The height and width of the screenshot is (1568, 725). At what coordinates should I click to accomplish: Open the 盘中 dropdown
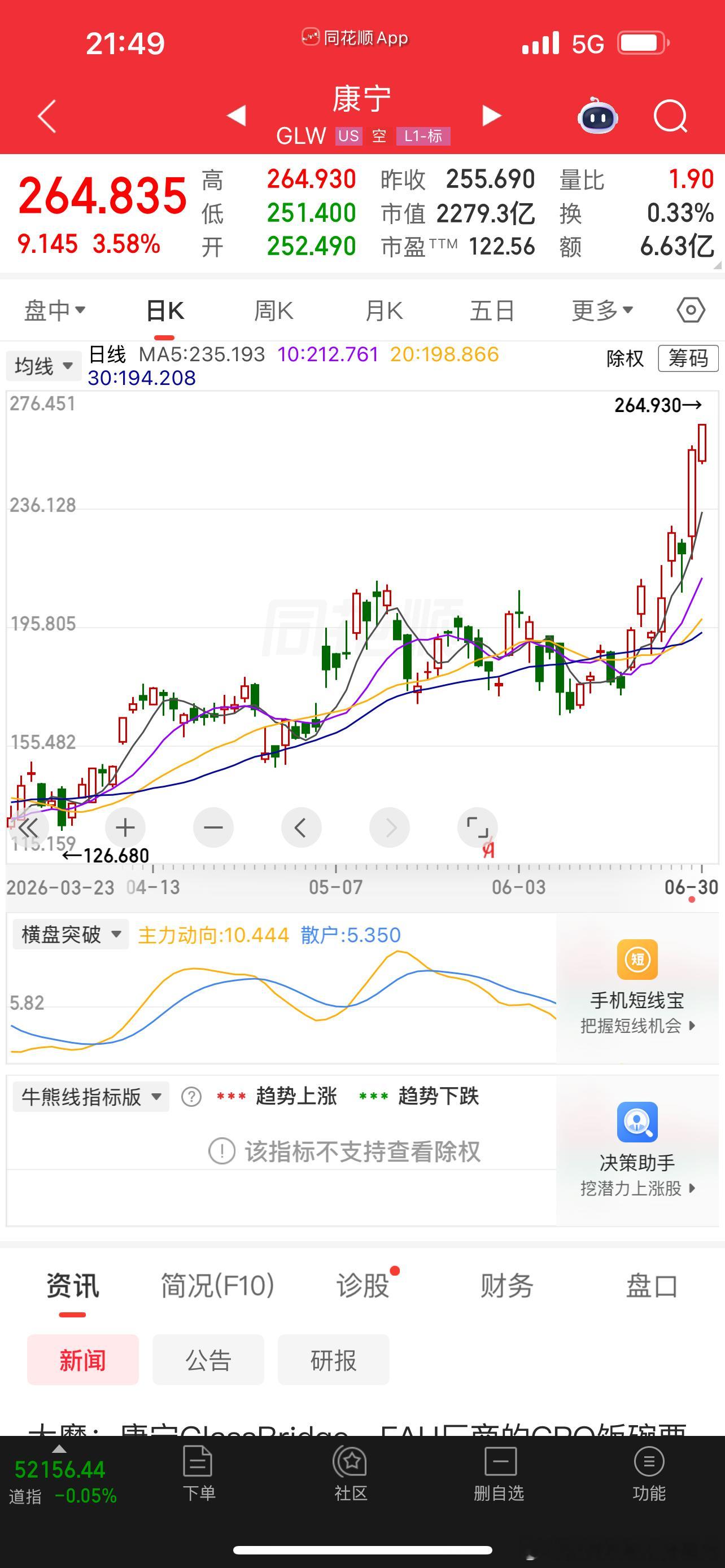(x=54, y=310)
